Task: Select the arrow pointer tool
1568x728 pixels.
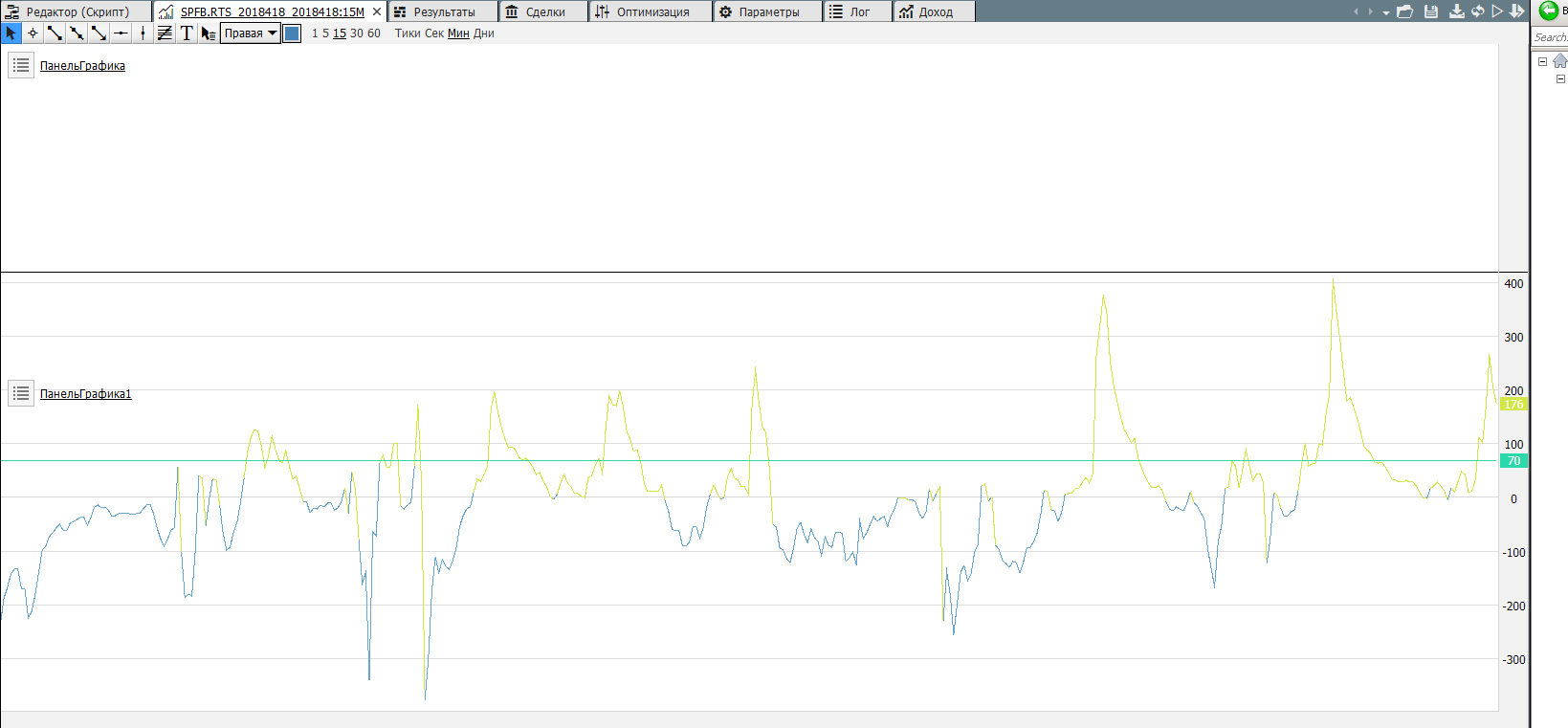Action: click(11, 33)
